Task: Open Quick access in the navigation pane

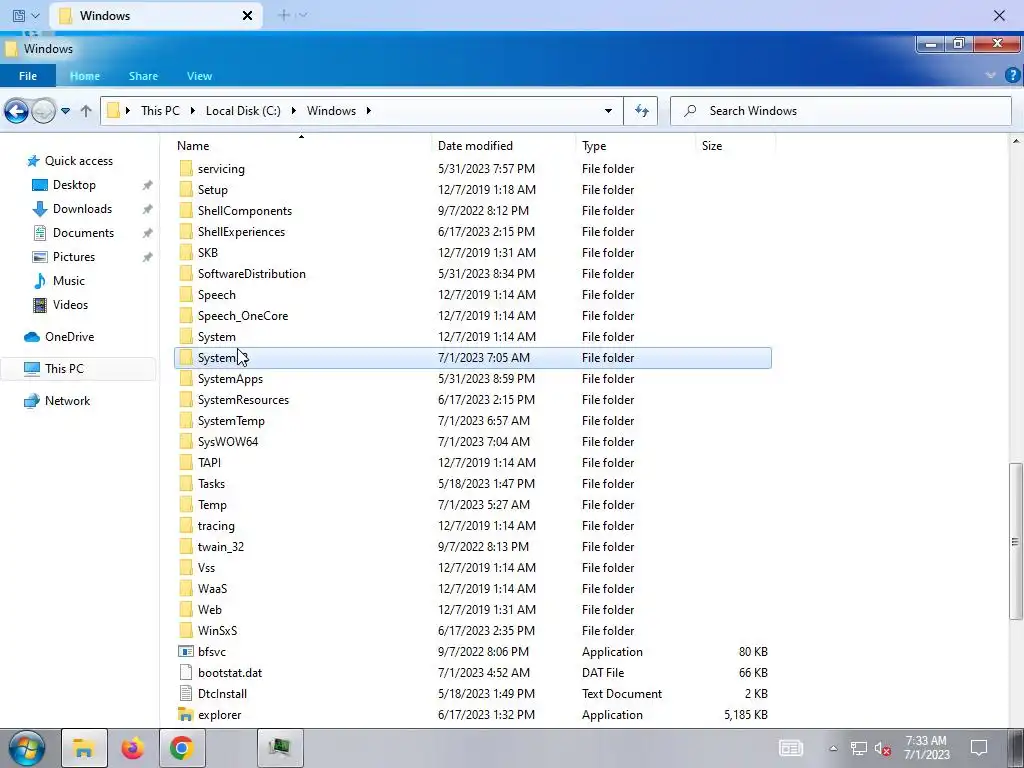Action: point(78,161)
